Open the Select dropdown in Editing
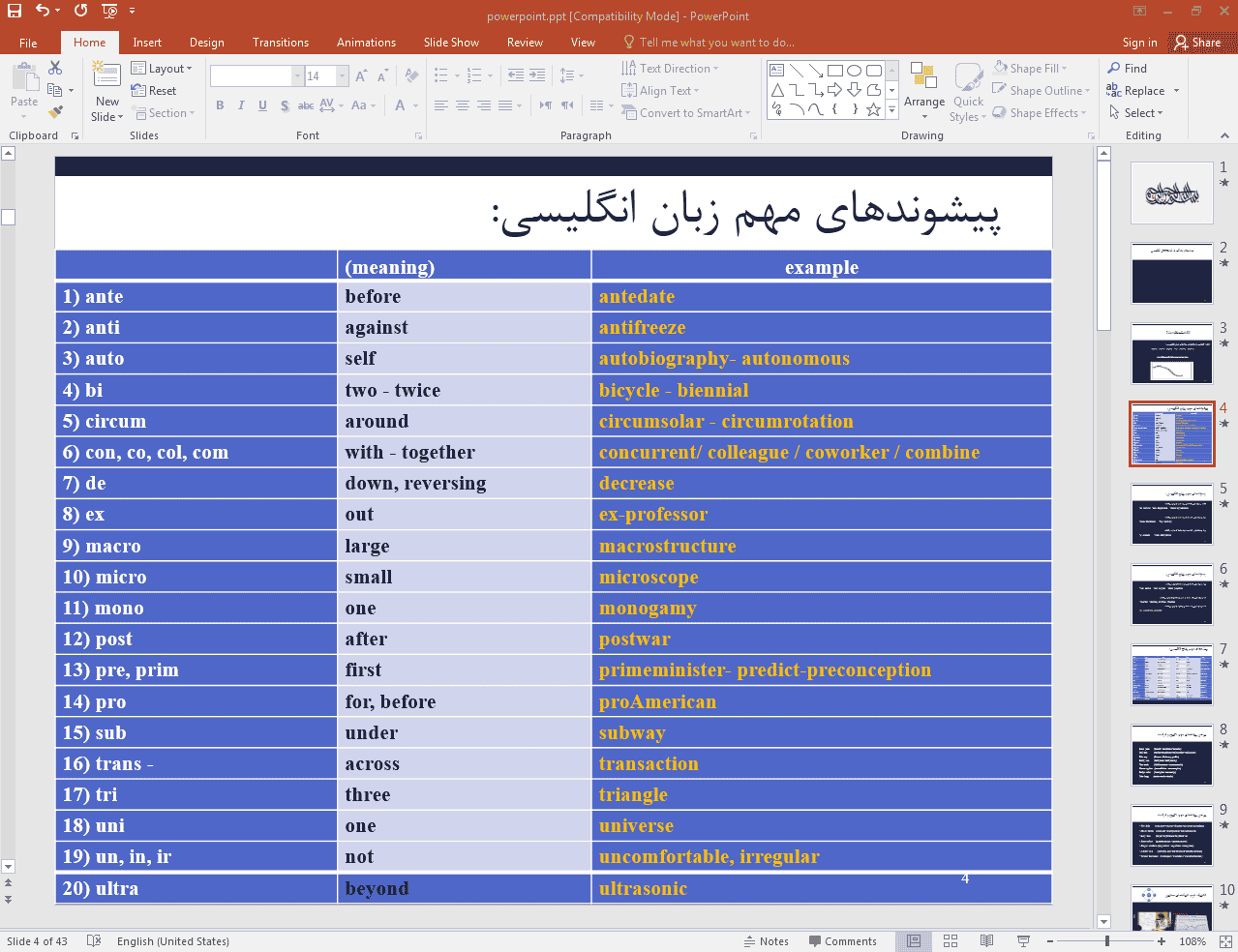This screenshot has height=952, width=1238. pos(1136,113)
